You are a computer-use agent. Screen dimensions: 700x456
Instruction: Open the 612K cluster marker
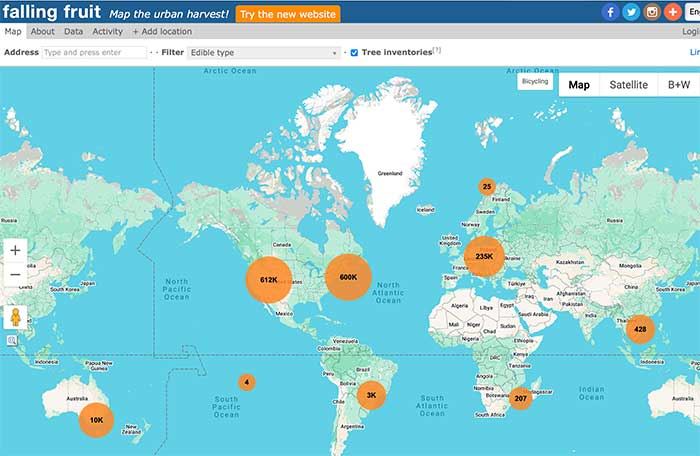click(x=269, y=280)
